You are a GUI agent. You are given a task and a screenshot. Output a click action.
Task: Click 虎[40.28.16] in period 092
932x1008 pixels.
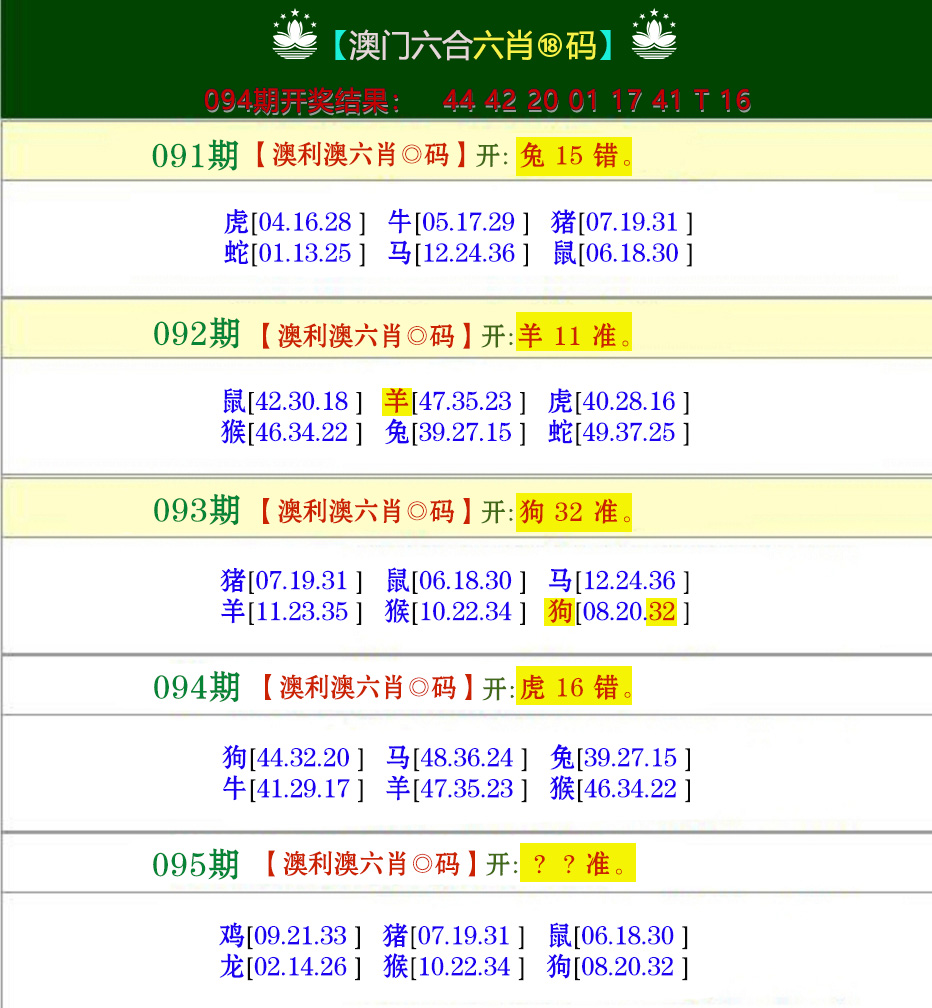[619, 402]
